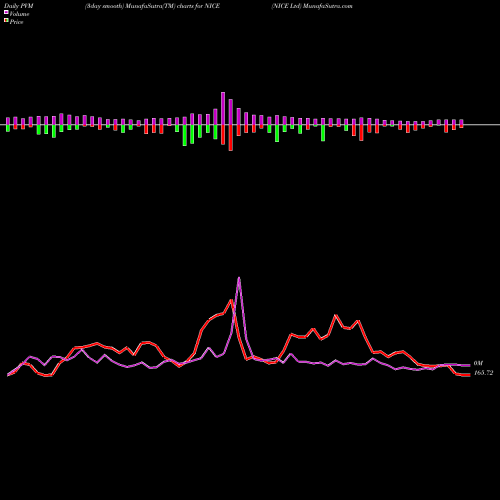
Task: Click the tallest purple volume bar
Action: [x=223, y=108]
